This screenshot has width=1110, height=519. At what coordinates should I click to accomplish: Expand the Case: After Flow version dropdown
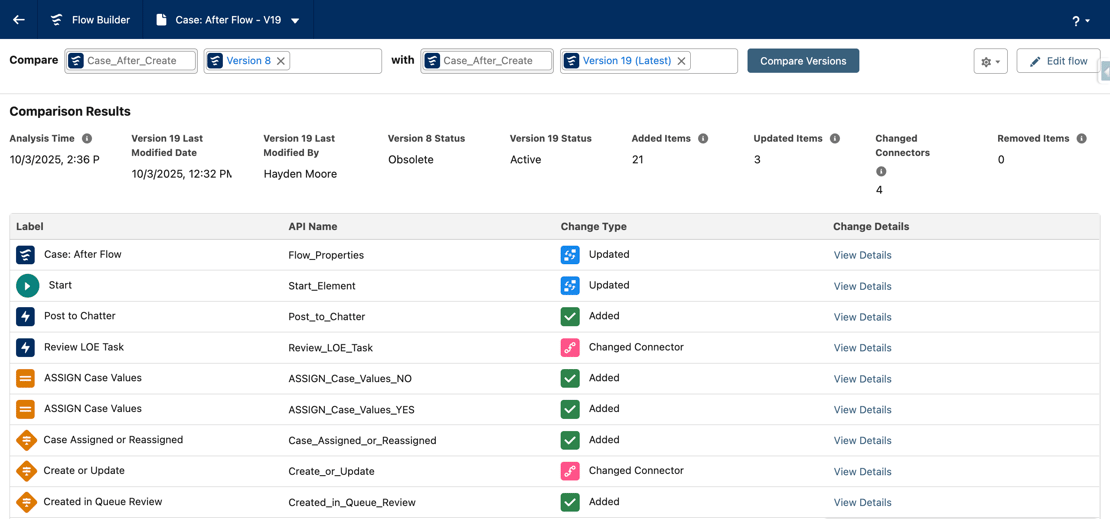(295, 21)
